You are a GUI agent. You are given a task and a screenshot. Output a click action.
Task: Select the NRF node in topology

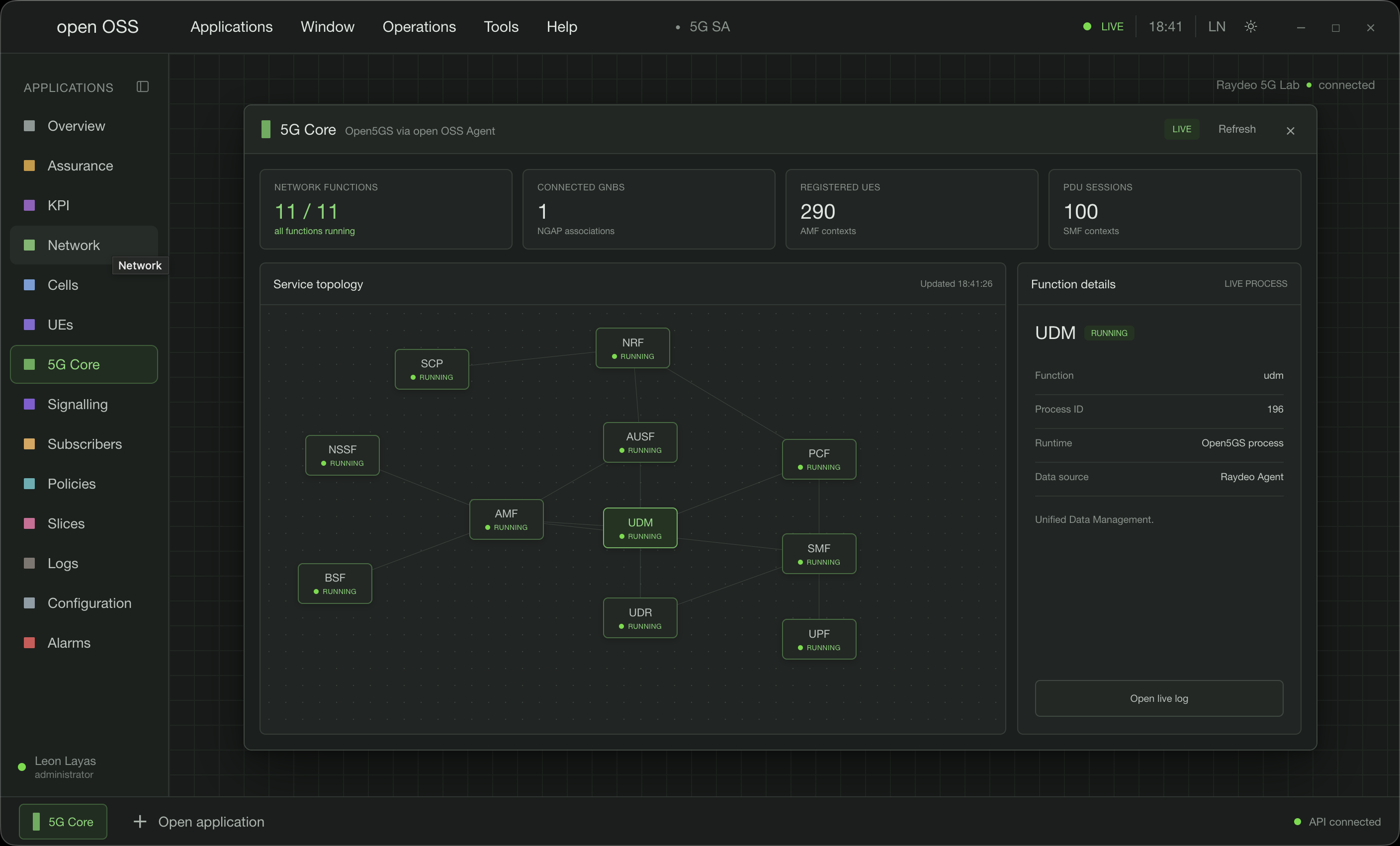tap(632, 348)
